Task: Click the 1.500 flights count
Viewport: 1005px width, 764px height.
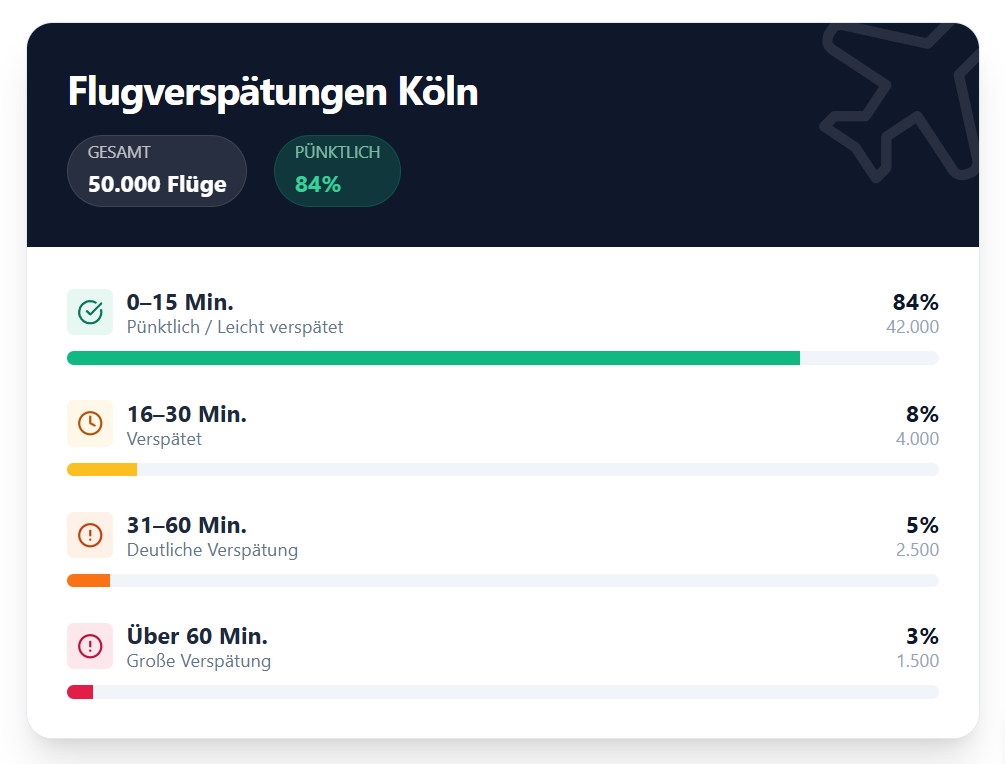Action: tap(917, 661)
